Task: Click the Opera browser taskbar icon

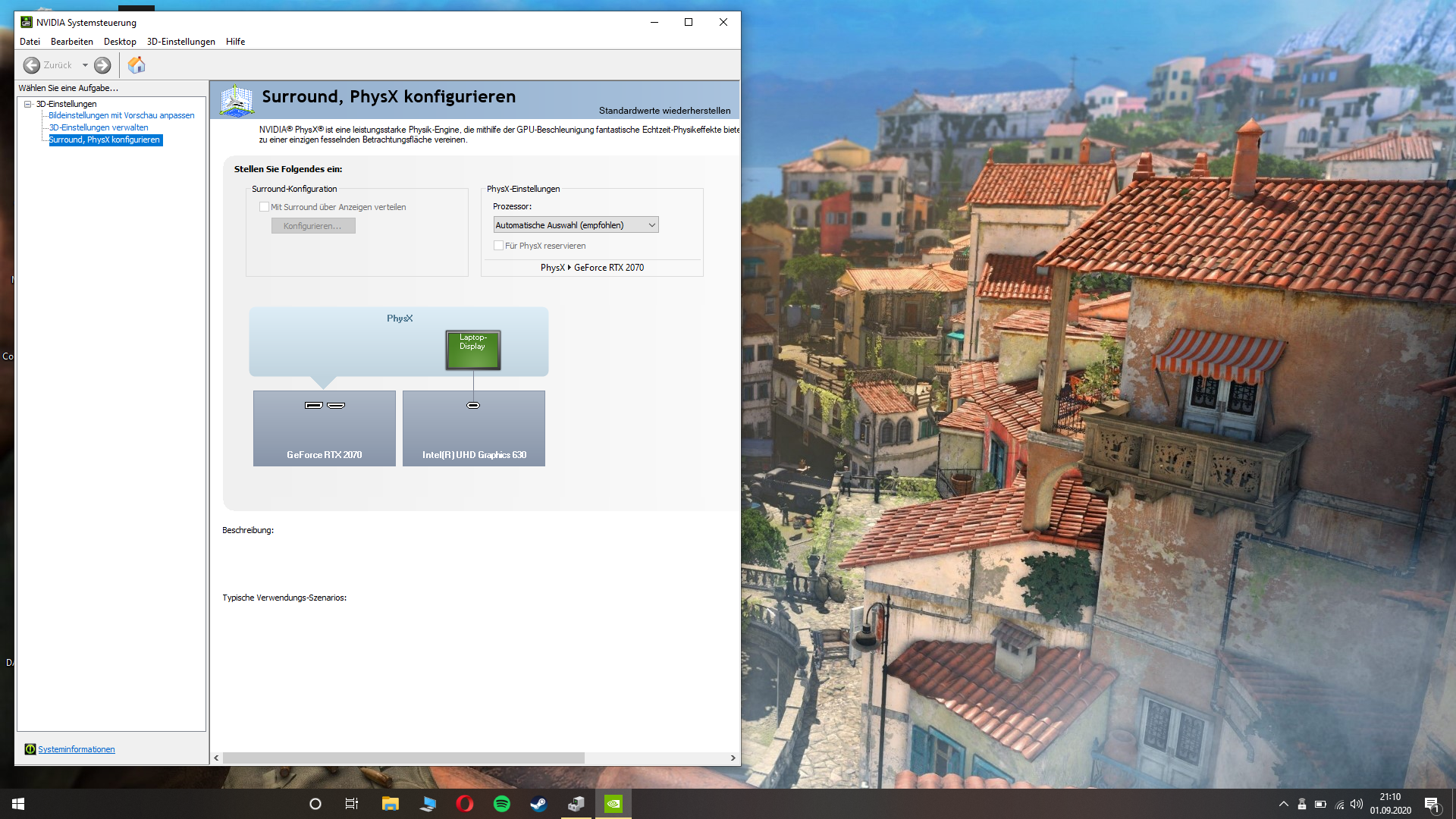Action: click(465, 804)
